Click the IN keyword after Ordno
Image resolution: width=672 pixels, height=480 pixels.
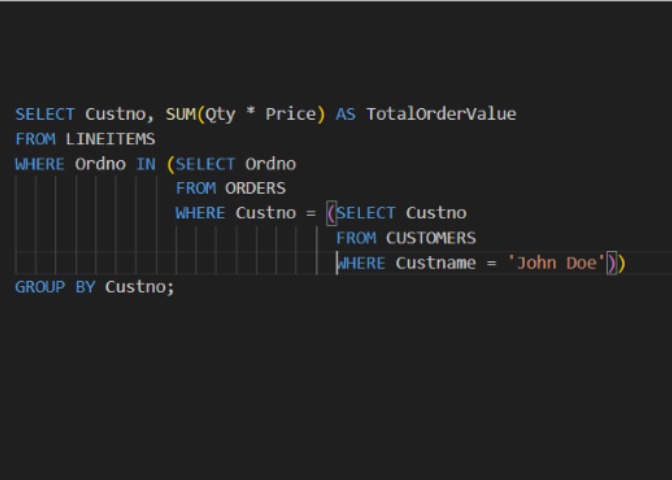[x=146, y=164]
